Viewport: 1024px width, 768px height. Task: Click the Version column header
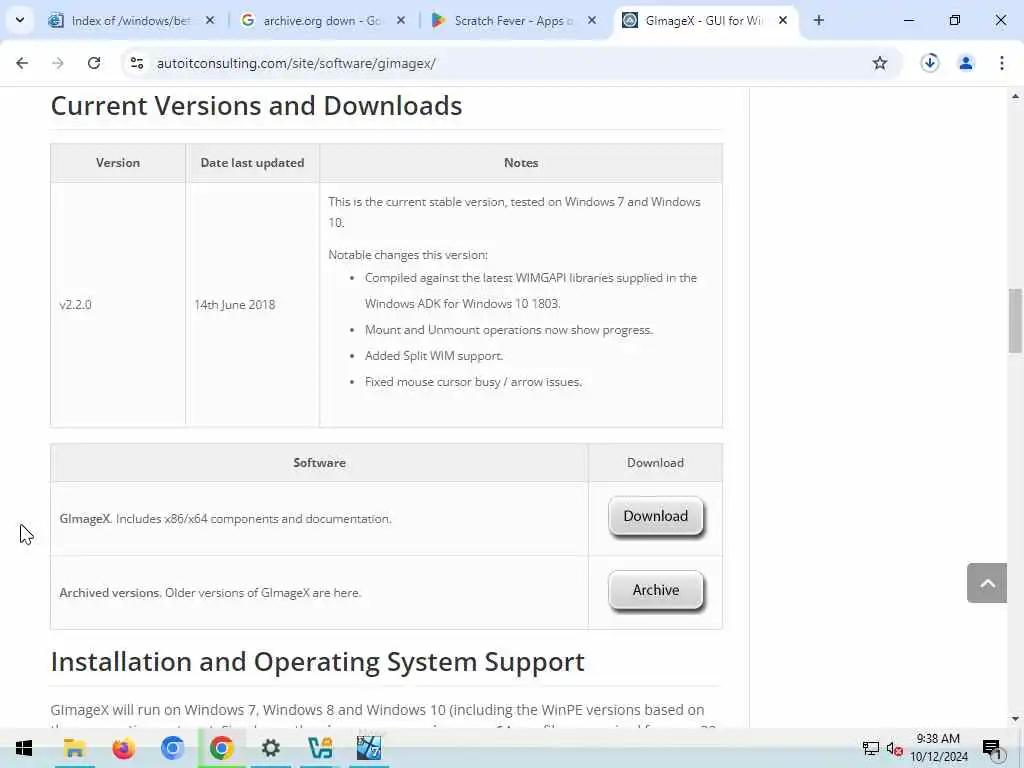[118, 163]
